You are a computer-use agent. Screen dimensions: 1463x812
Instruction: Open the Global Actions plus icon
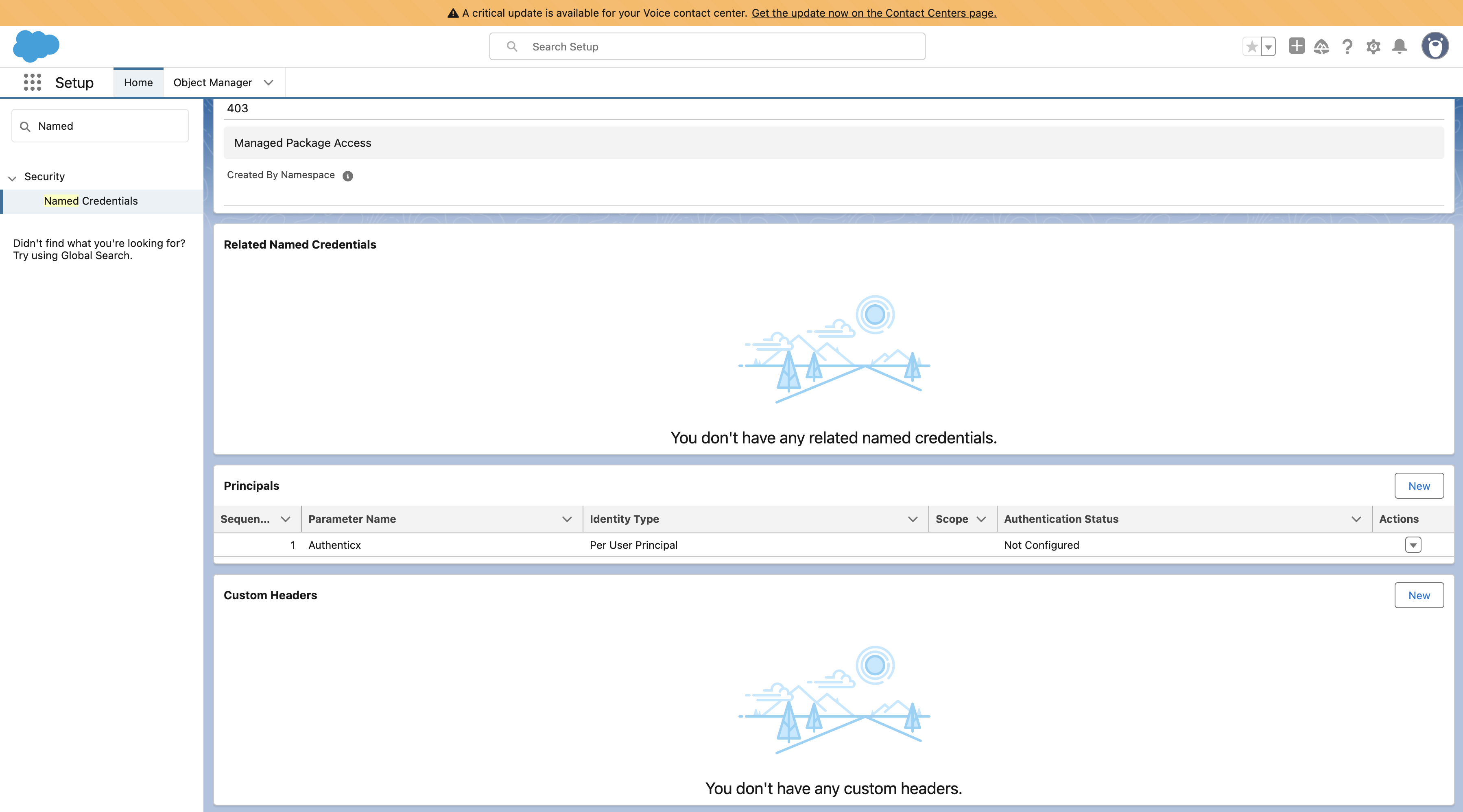(x=1297, y=46)
